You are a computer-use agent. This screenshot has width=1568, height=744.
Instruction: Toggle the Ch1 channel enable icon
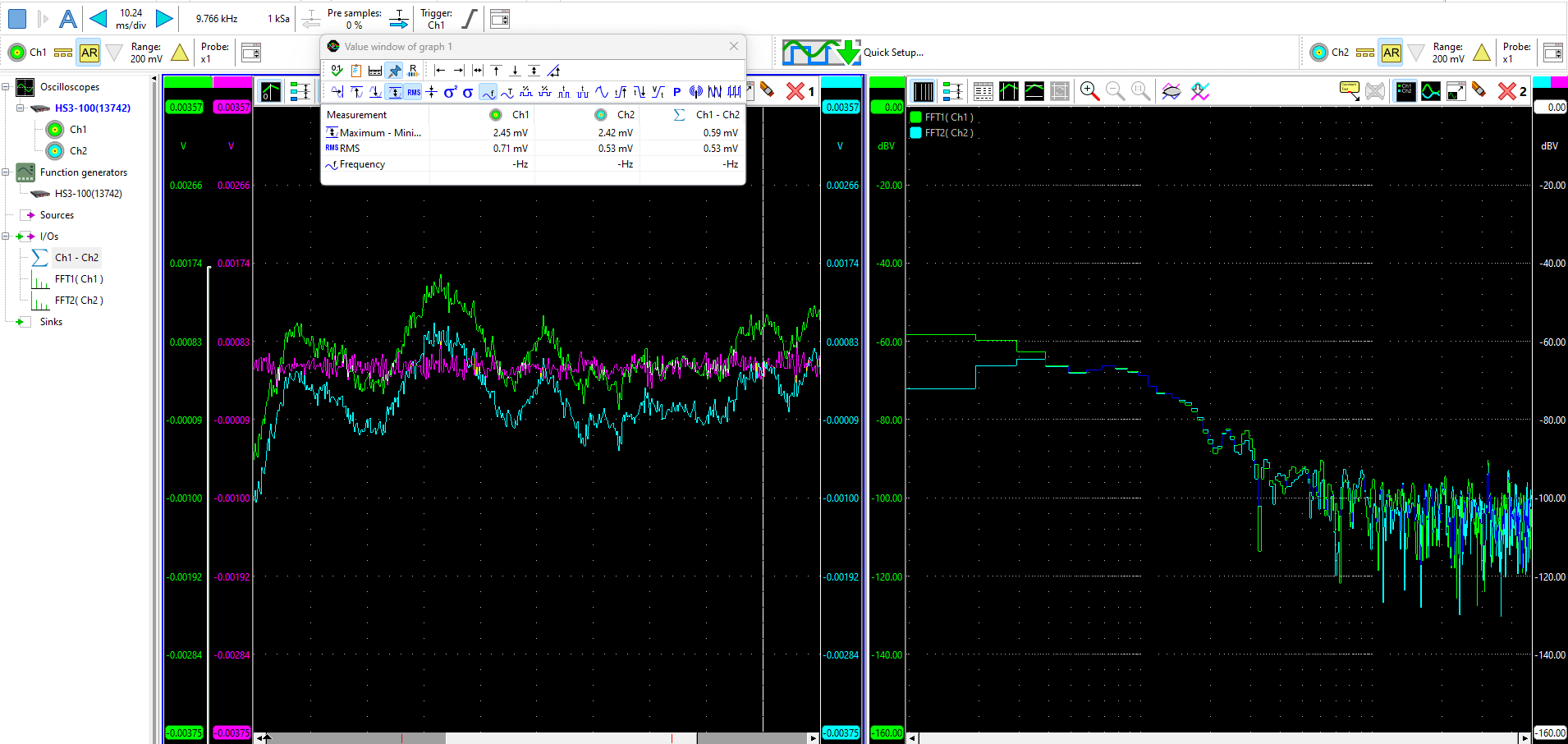click(16, 53)
